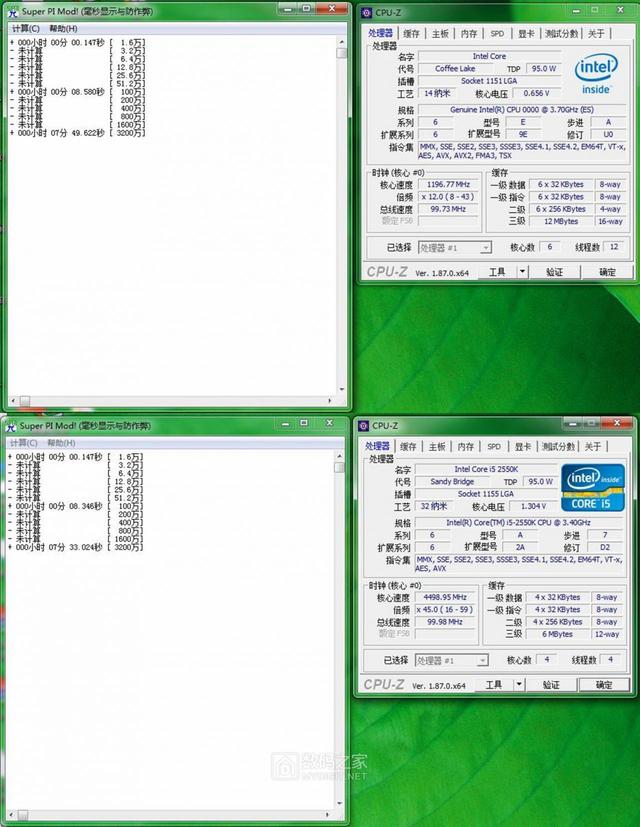
Task: Open the 处理器 #1 dropdown in the Coffee Lake CPU-Z
Action: pyautogui.click(x=455, y=247)
